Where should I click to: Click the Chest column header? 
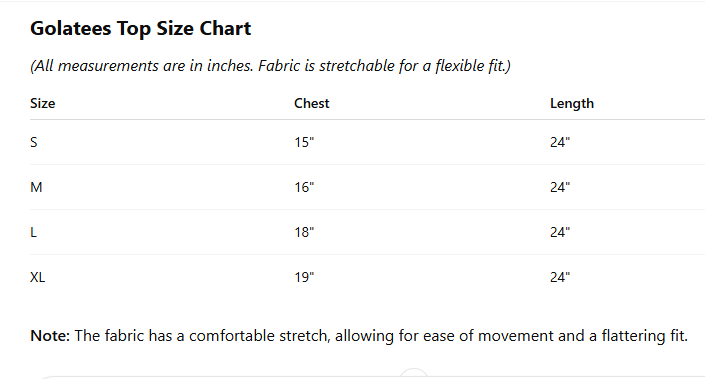(x=312, y=103)
